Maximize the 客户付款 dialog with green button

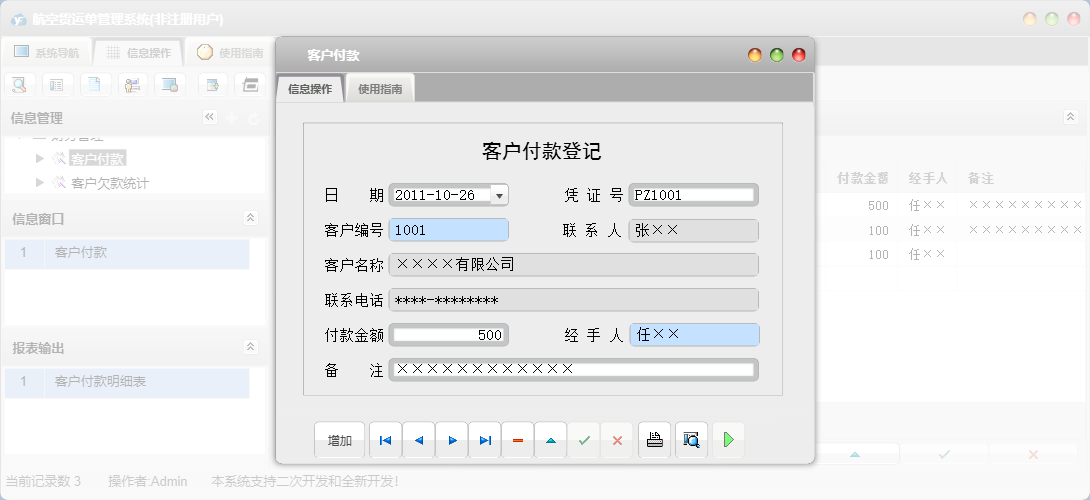point(776,55)
